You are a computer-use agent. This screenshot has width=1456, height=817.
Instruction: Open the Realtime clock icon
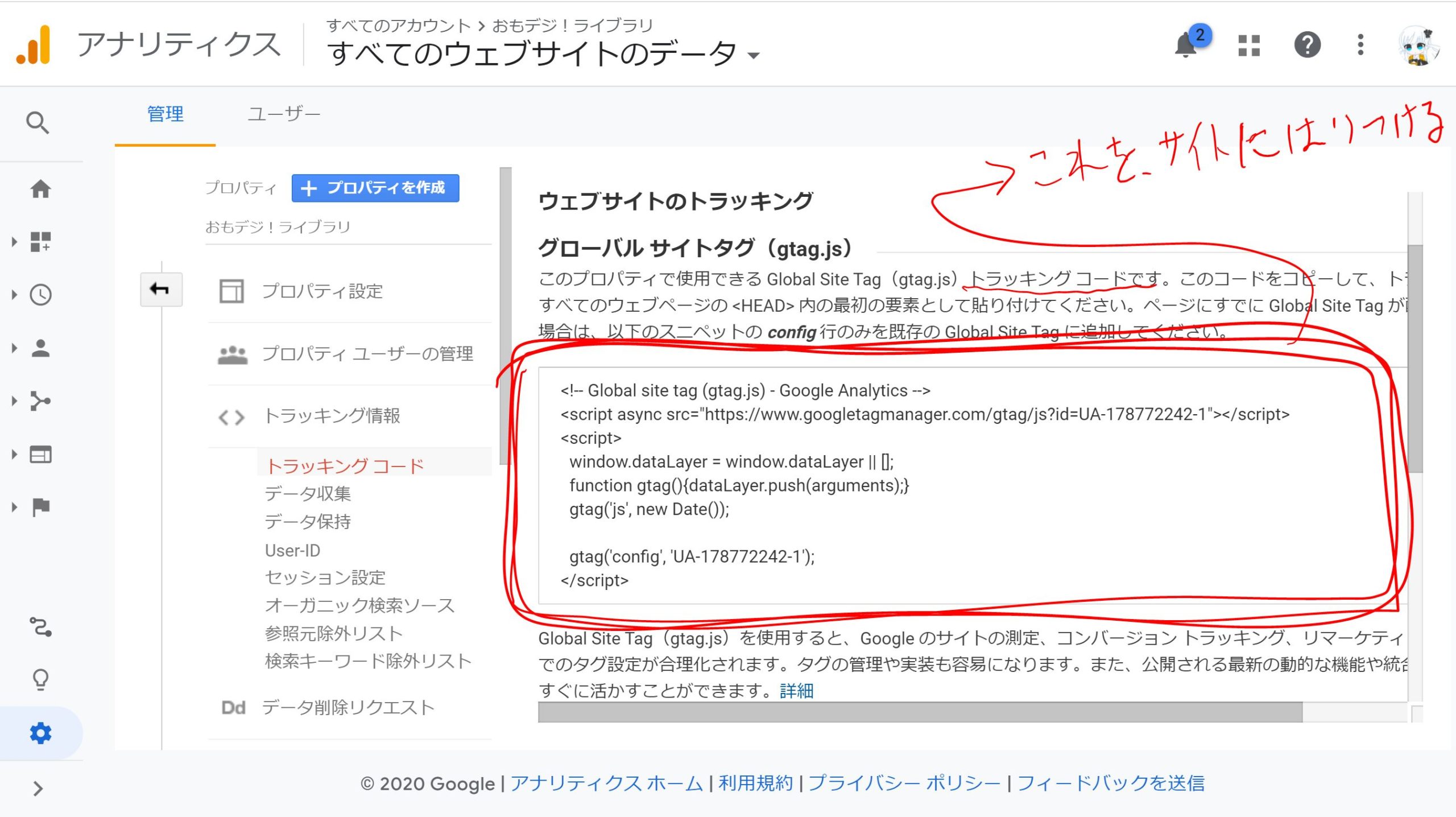click(x=40, y=295)
